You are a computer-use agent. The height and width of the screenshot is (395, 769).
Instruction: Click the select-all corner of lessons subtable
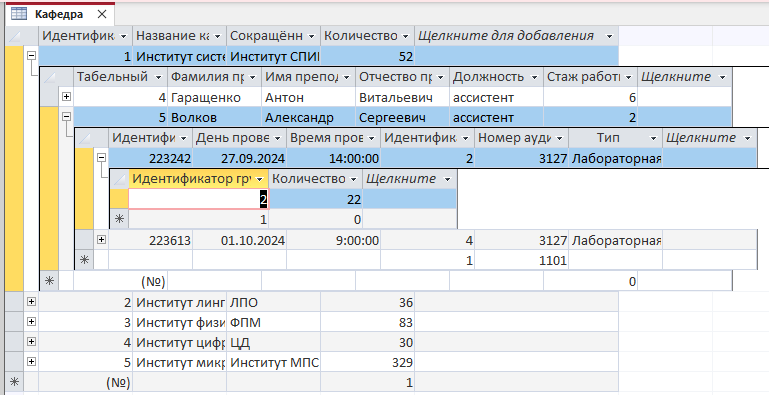click(x=84, y=138)
